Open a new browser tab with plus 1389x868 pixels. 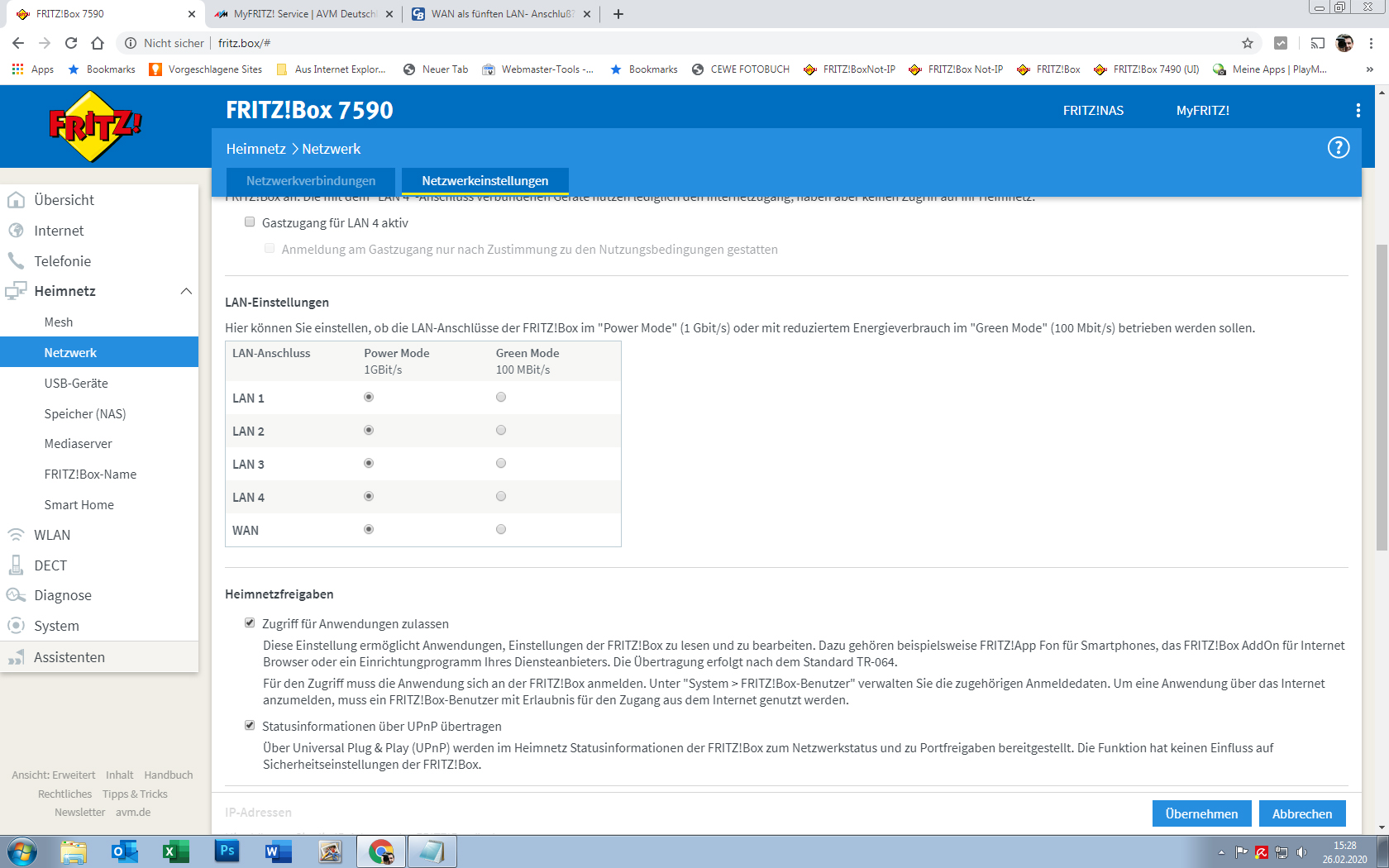(x=618, y=14)
